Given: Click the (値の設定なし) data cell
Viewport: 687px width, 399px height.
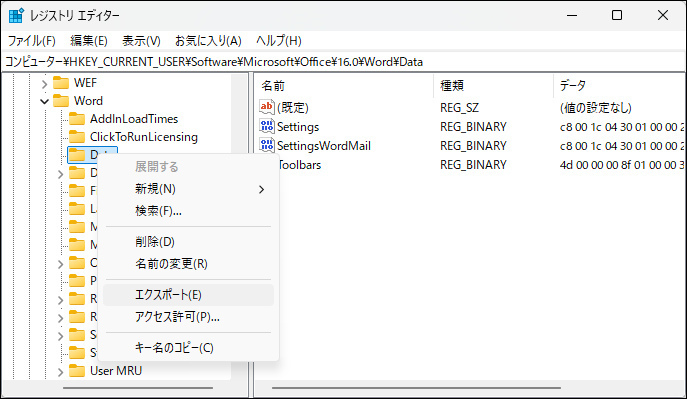Looking at the screenshot, I should [596, 107].
